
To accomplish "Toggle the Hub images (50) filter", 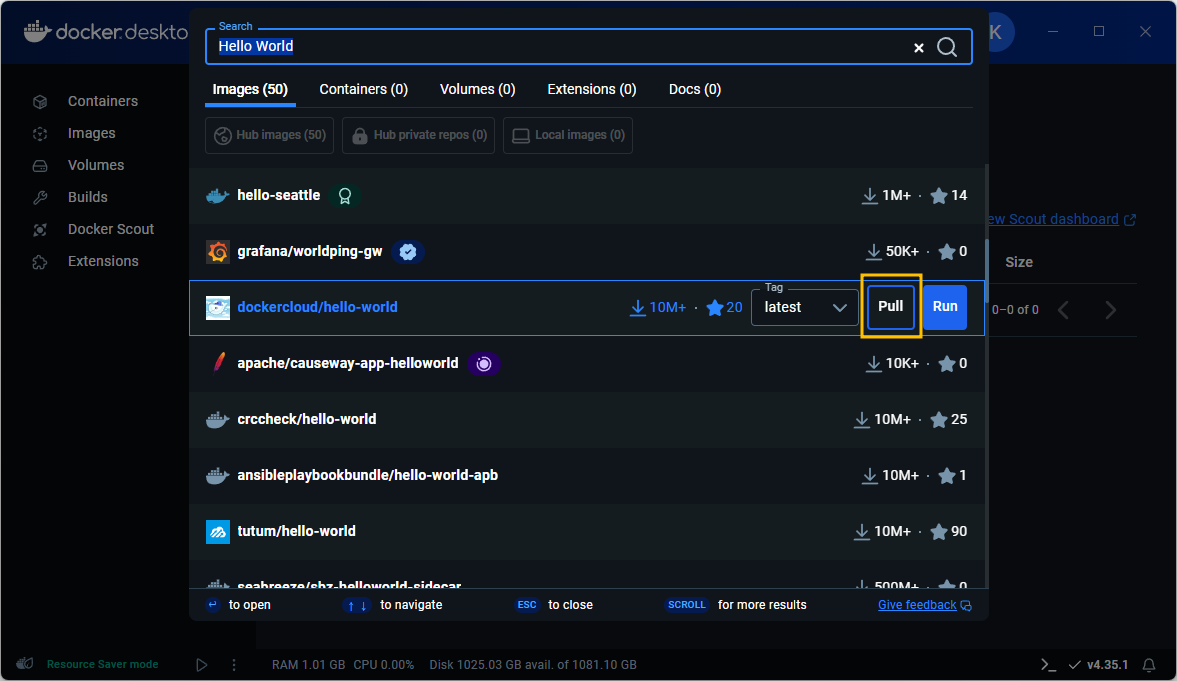I will (269, 135).
